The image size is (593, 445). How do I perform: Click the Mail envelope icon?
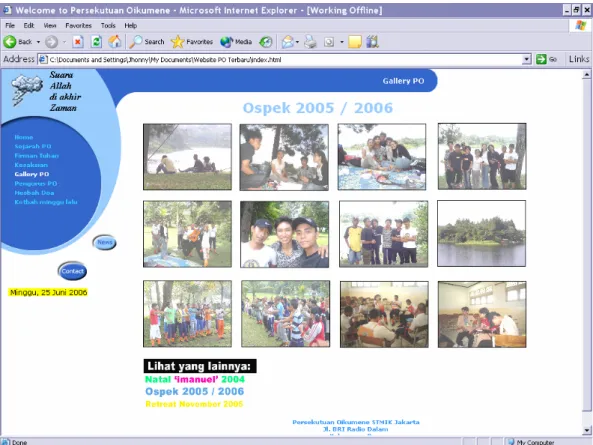tap(287, 42)
